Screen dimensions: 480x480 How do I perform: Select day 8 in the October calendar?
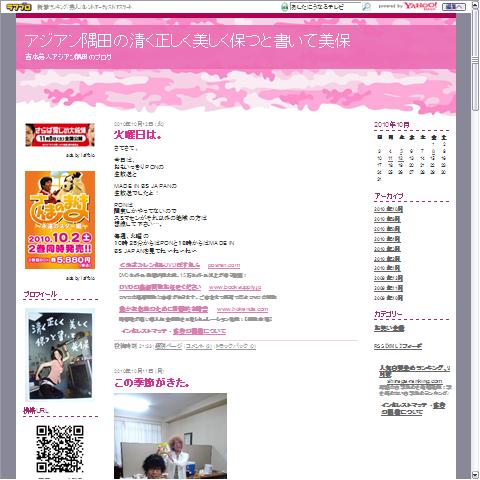click(x=433, y=152)
